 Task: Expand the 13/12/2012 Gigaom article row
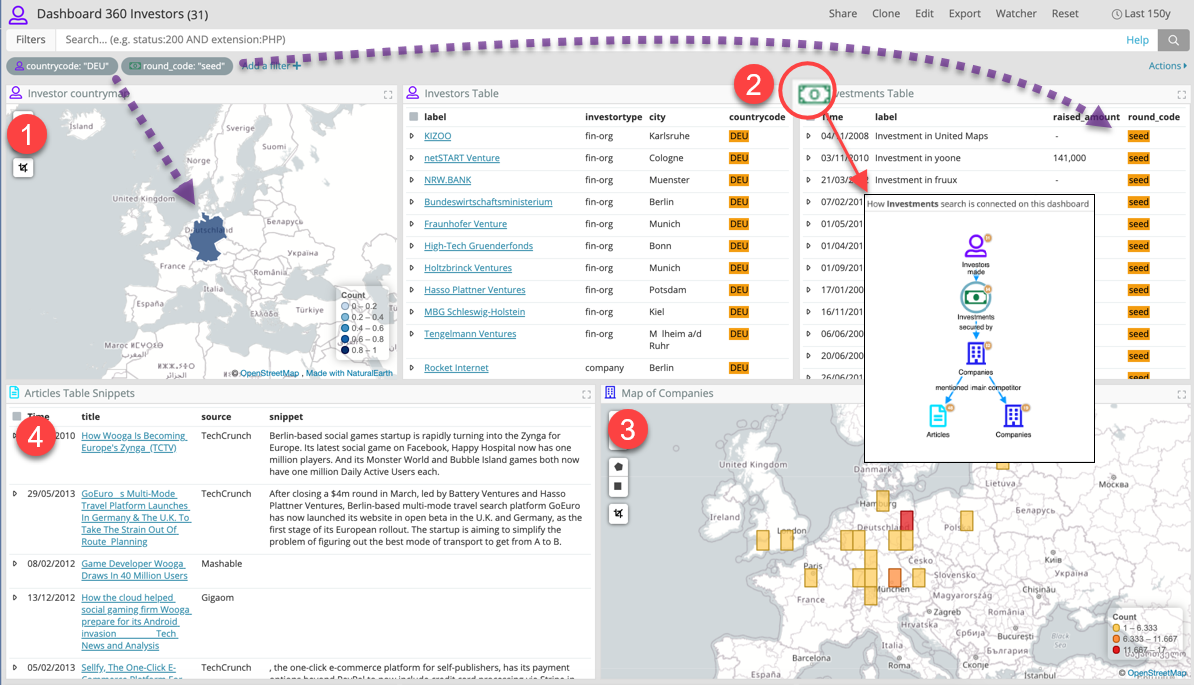pyautogui.click(x=14, y=598)
